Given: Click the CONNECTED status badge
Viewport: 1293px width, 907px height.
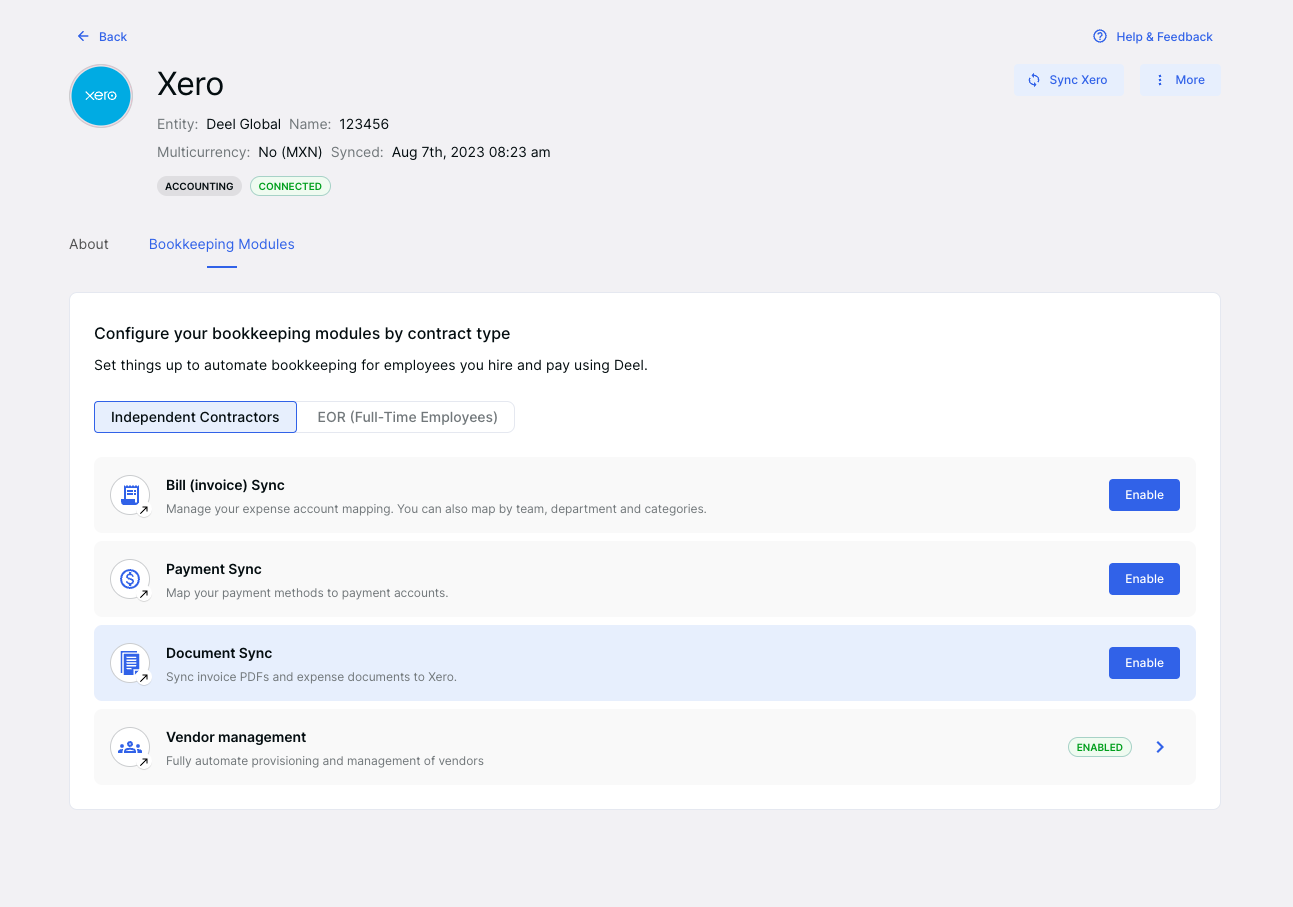Looking at the screenshot, I should coord(290,186).
